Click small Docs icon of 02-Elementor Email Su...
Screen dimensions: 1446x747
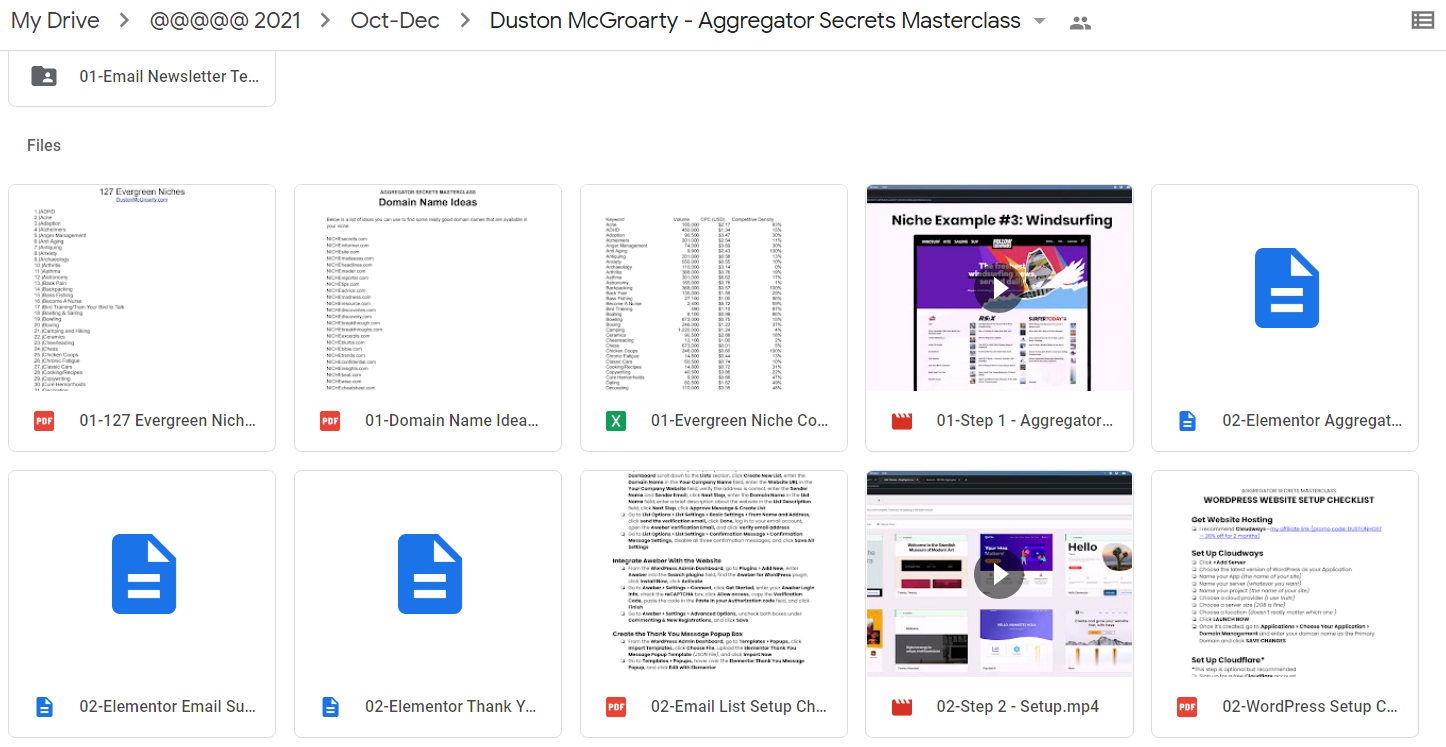44,707
